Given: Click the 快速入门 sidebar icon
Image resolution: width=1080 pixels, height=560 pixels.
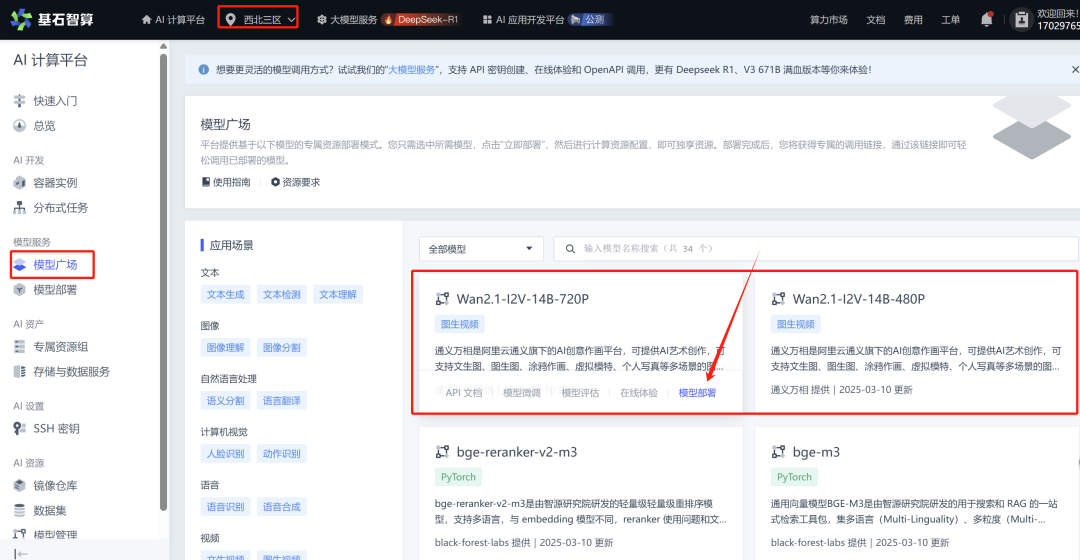Looking at the screenshot, I should pos(19,101).
